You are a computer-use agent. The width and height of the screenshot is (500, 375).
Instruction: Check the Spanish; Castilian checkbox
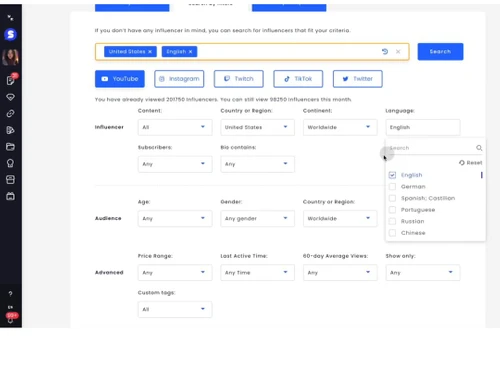392,198
